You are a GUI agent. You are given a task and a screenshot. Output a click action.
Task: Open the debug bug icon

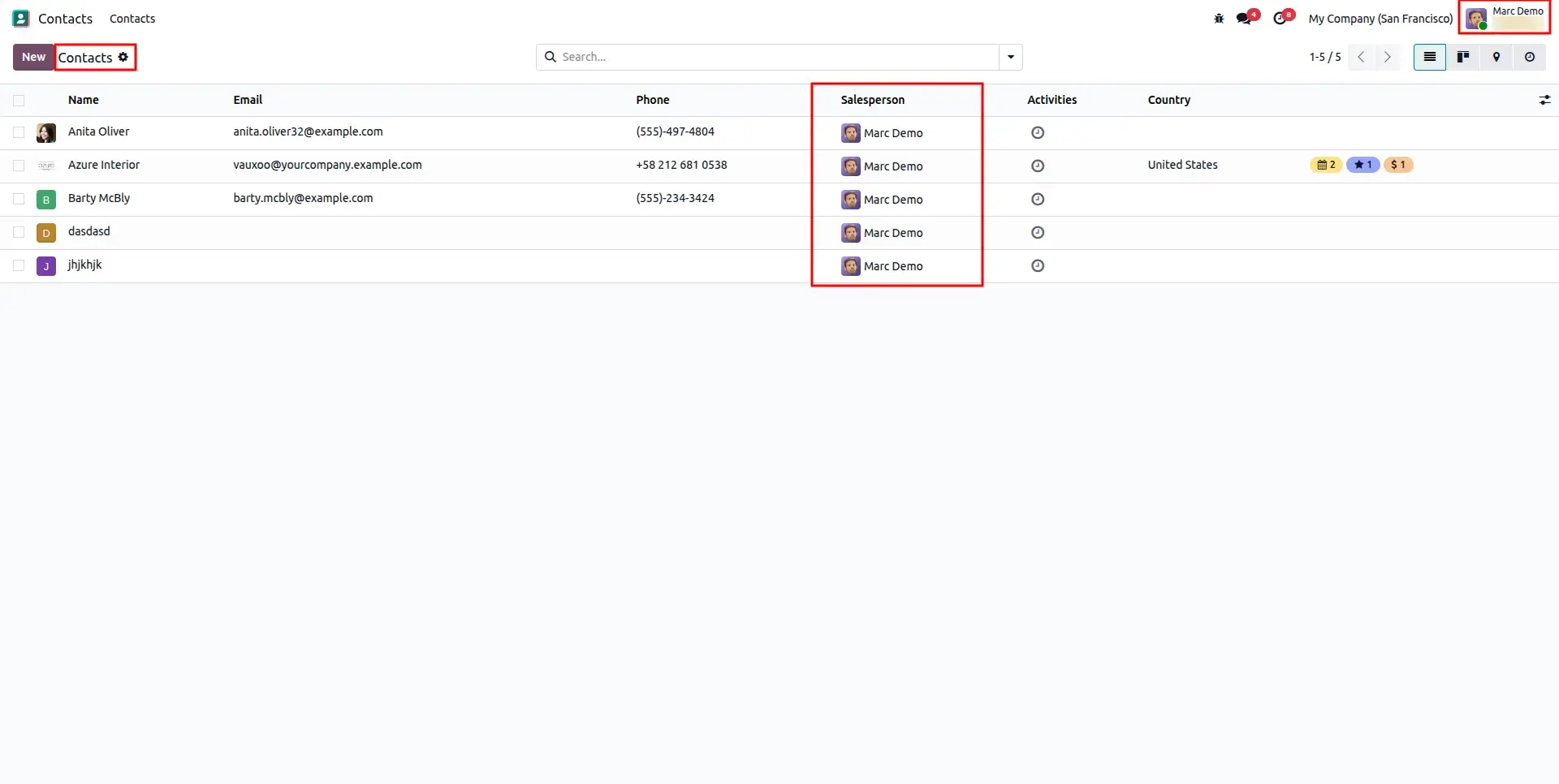[1219, 18]
